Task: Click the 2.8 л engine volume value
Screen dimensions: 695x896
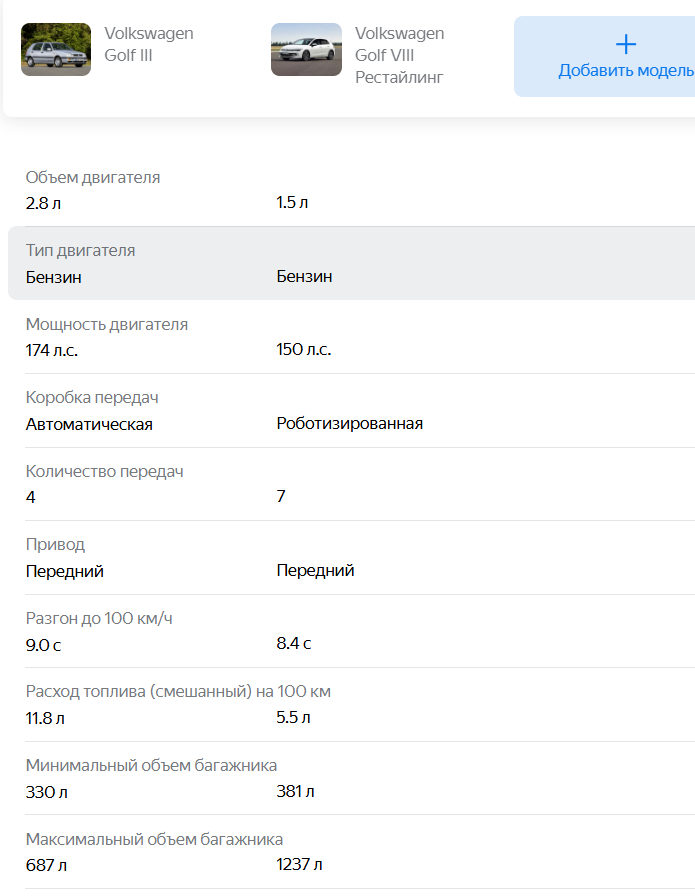Action: [x=44, y=203]
